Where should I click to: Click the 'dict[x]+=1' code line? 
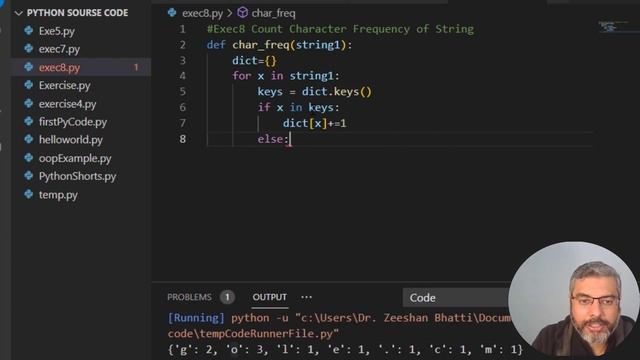pyautogui.click(x=315, y=123)
